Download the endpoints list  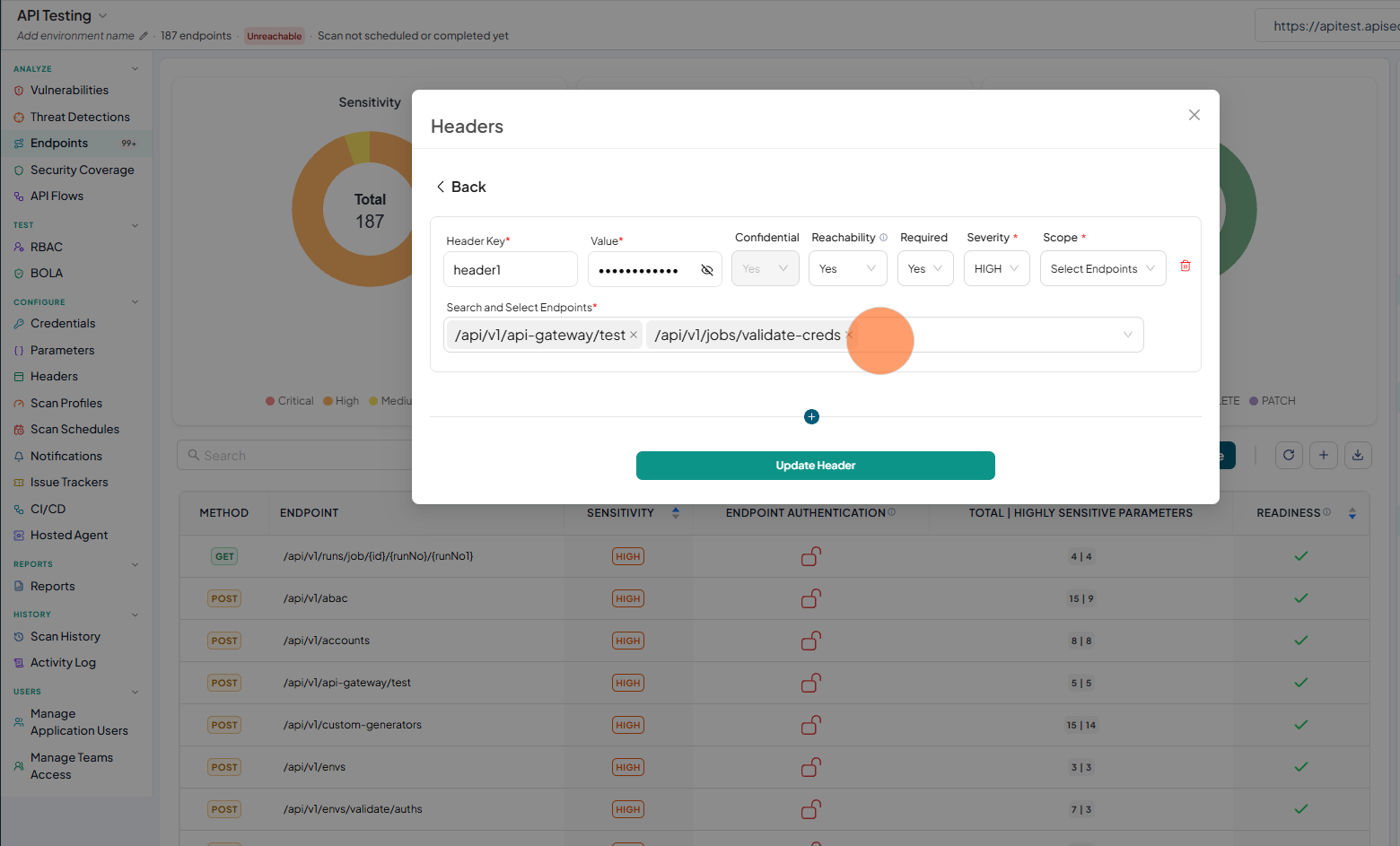pos(1358,455)
